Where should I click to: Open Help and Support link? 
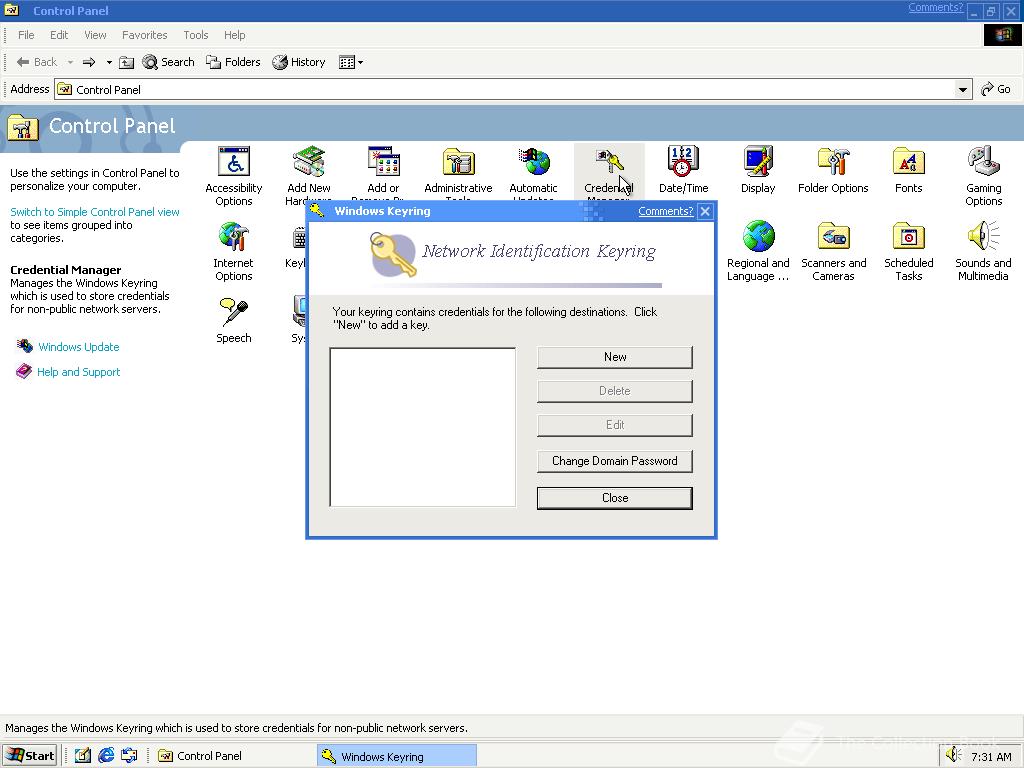point(78,372)
